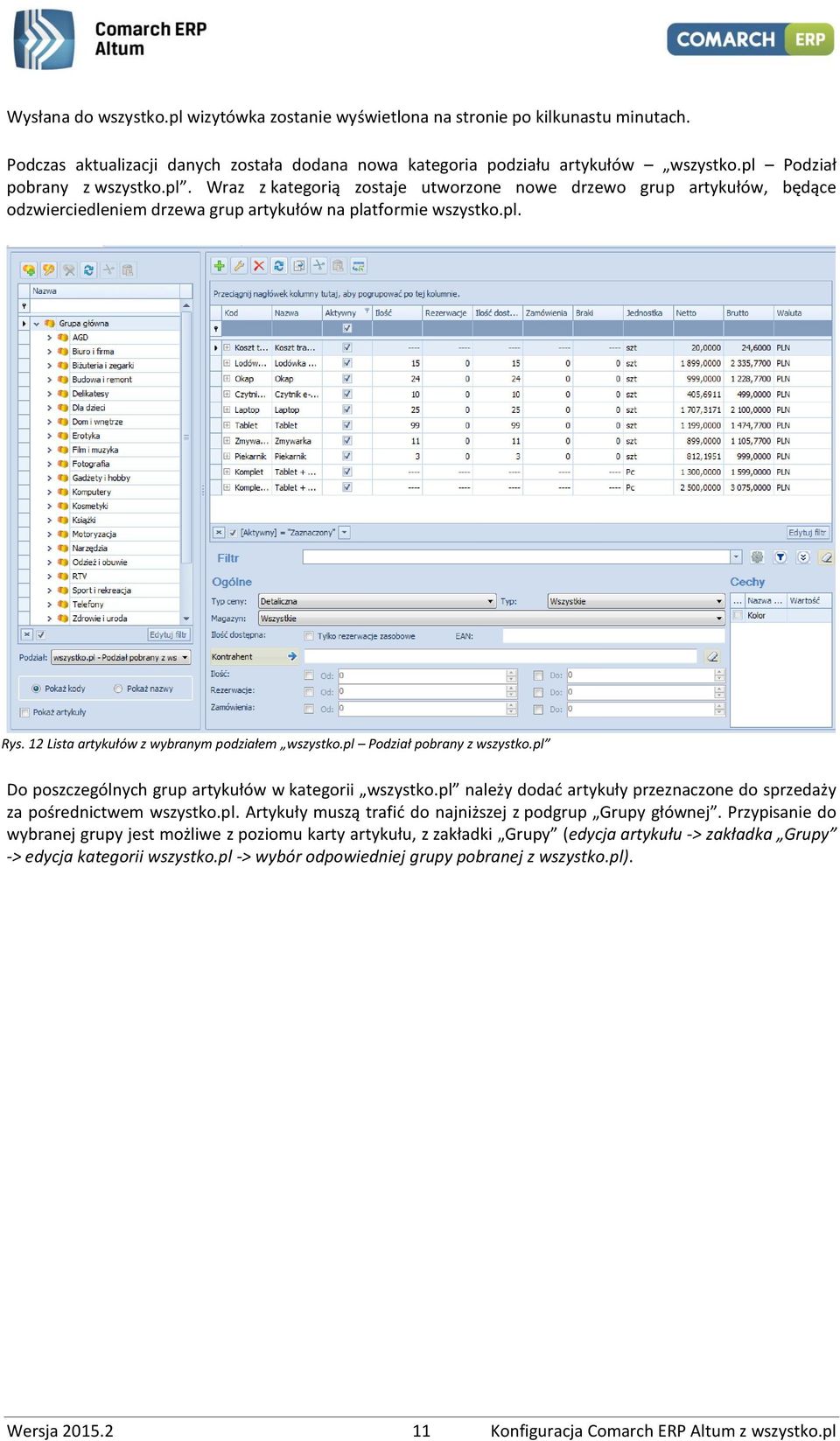Clear Kontrahent field with eraser icon

click(x=713, y=656)
